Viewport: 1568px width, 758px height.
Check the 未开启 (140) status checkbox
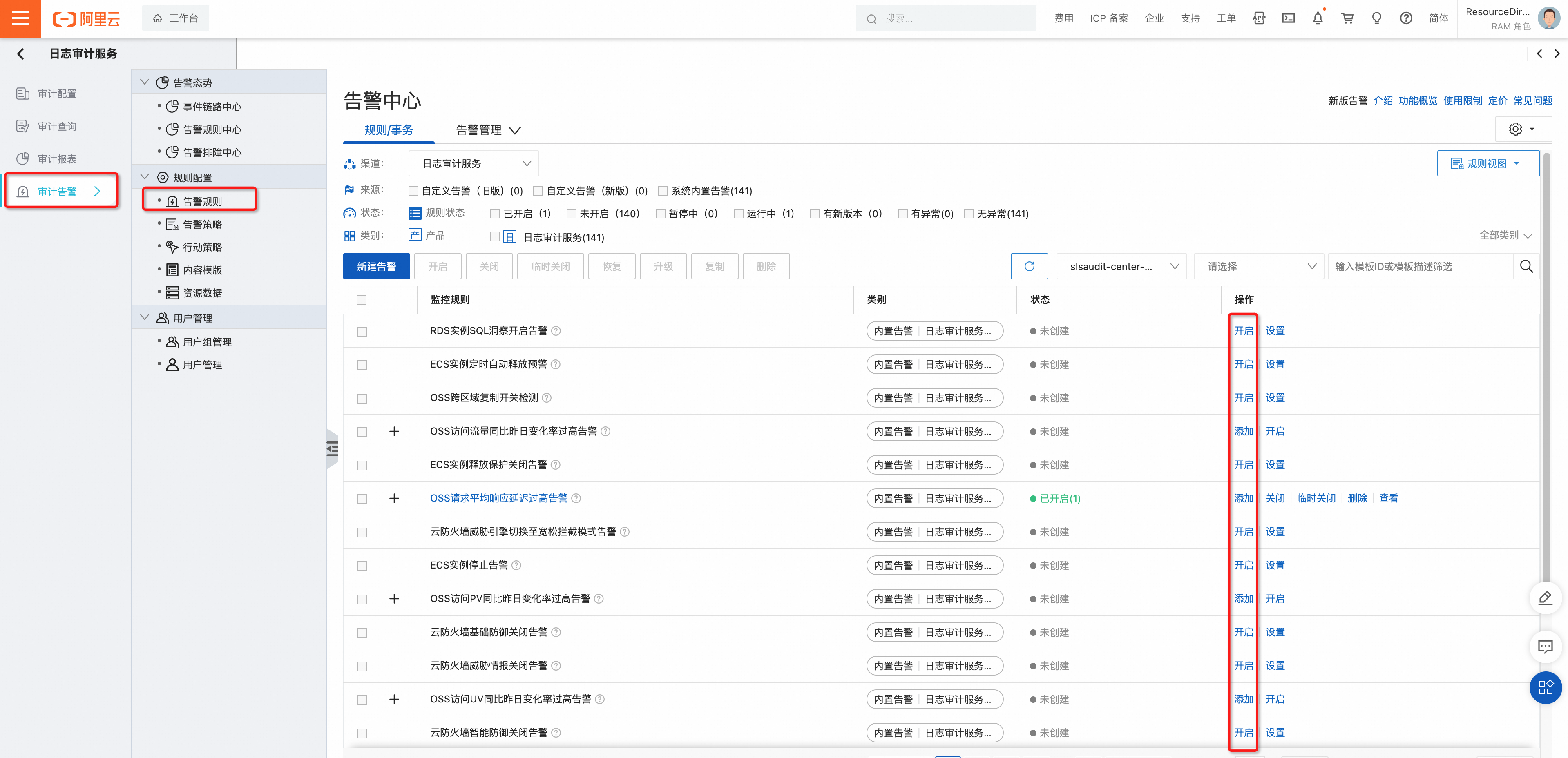point(571,214)
